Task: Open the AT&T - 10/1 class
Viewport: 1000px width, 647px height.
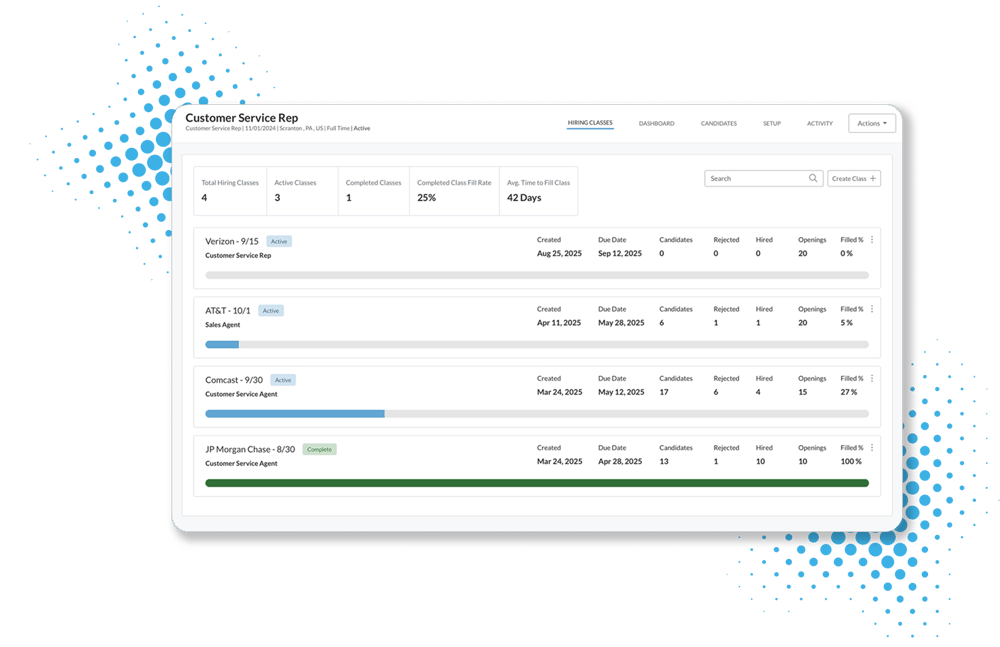Action: [230, 311]
